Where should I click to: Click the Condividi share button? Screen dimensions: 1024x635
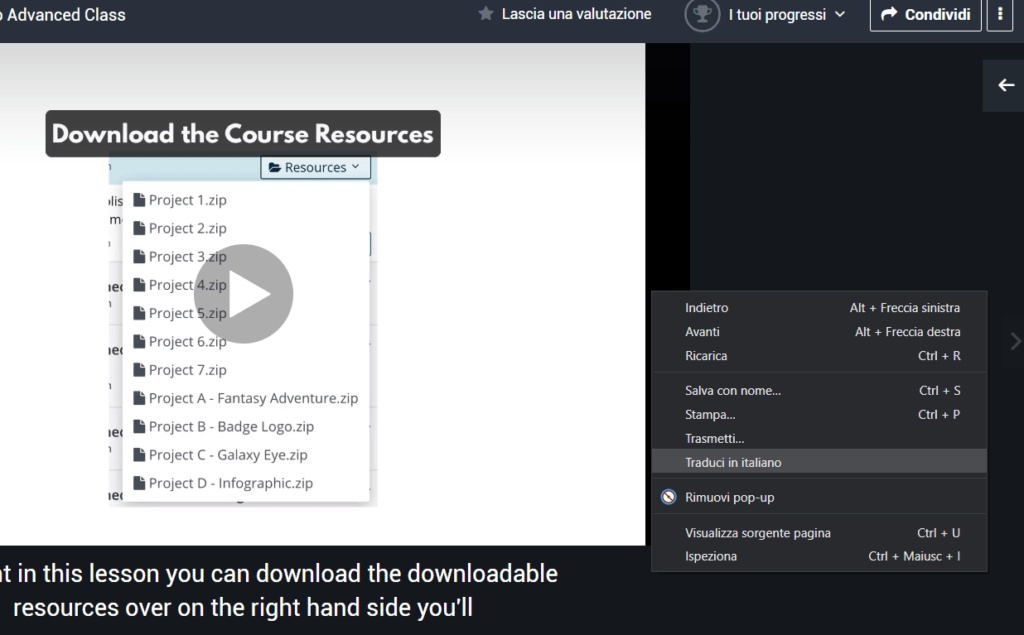pos(925,15)
